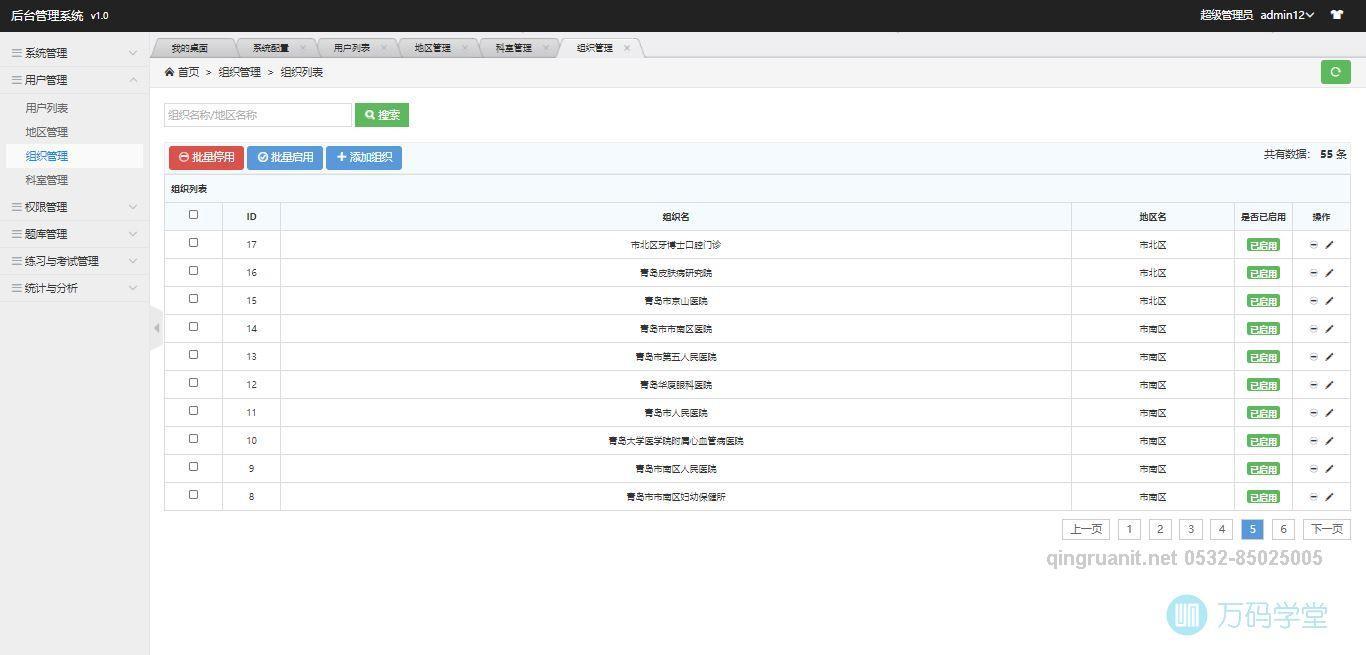Open the gift icon next to admin12

tap(1337, 15)
